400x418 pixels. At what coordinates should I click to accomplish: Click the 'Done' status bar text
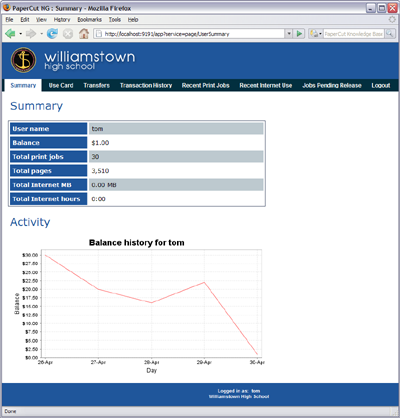click(10, 411)
